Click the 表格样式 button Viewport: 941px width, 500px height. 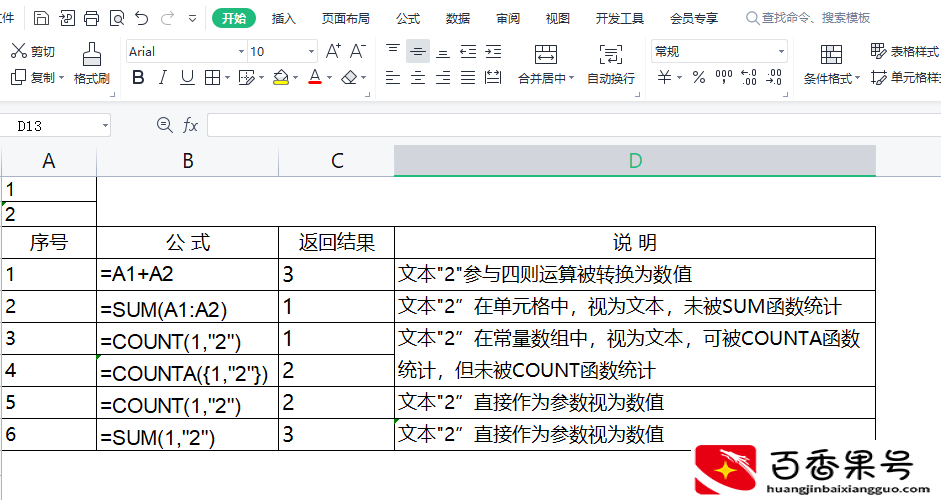click(905, 52)
